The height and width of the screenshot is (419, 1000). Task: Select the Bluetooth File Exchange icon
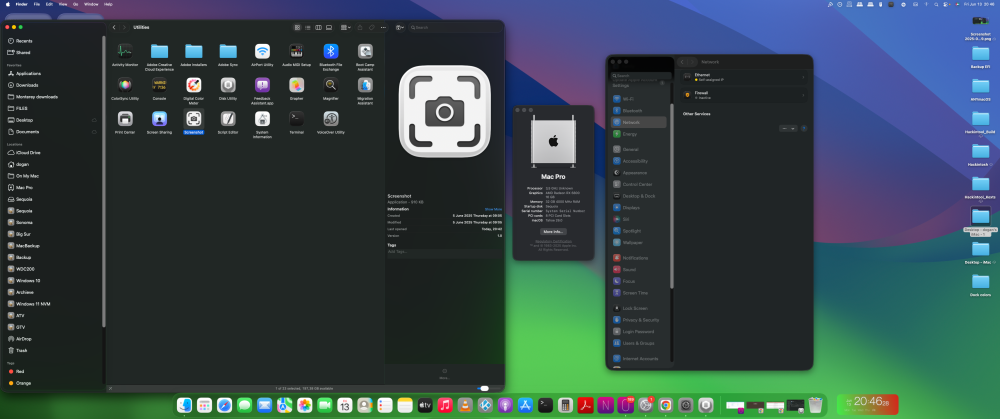(330, 51)
